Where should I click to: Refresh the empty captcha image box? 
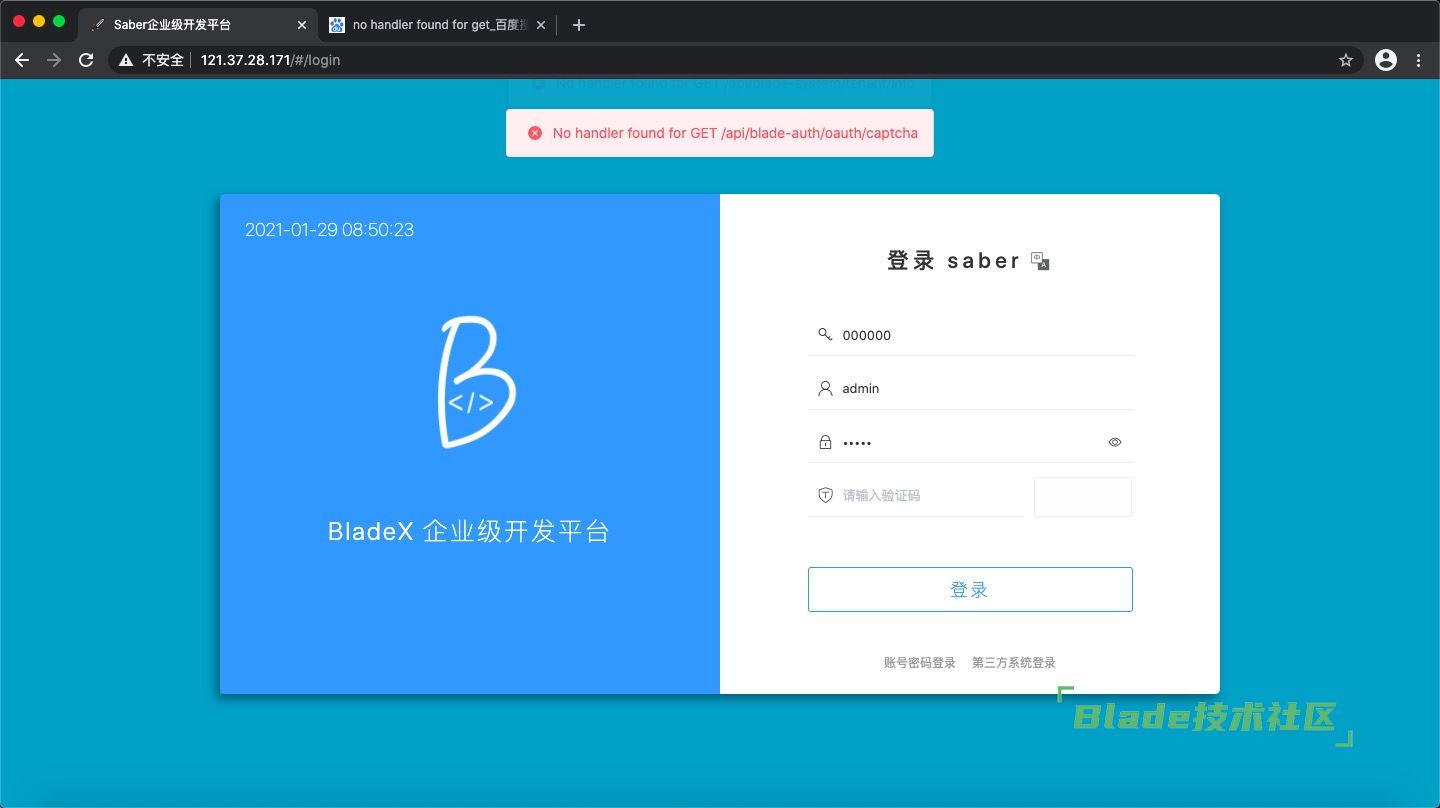pos(1083,497)
